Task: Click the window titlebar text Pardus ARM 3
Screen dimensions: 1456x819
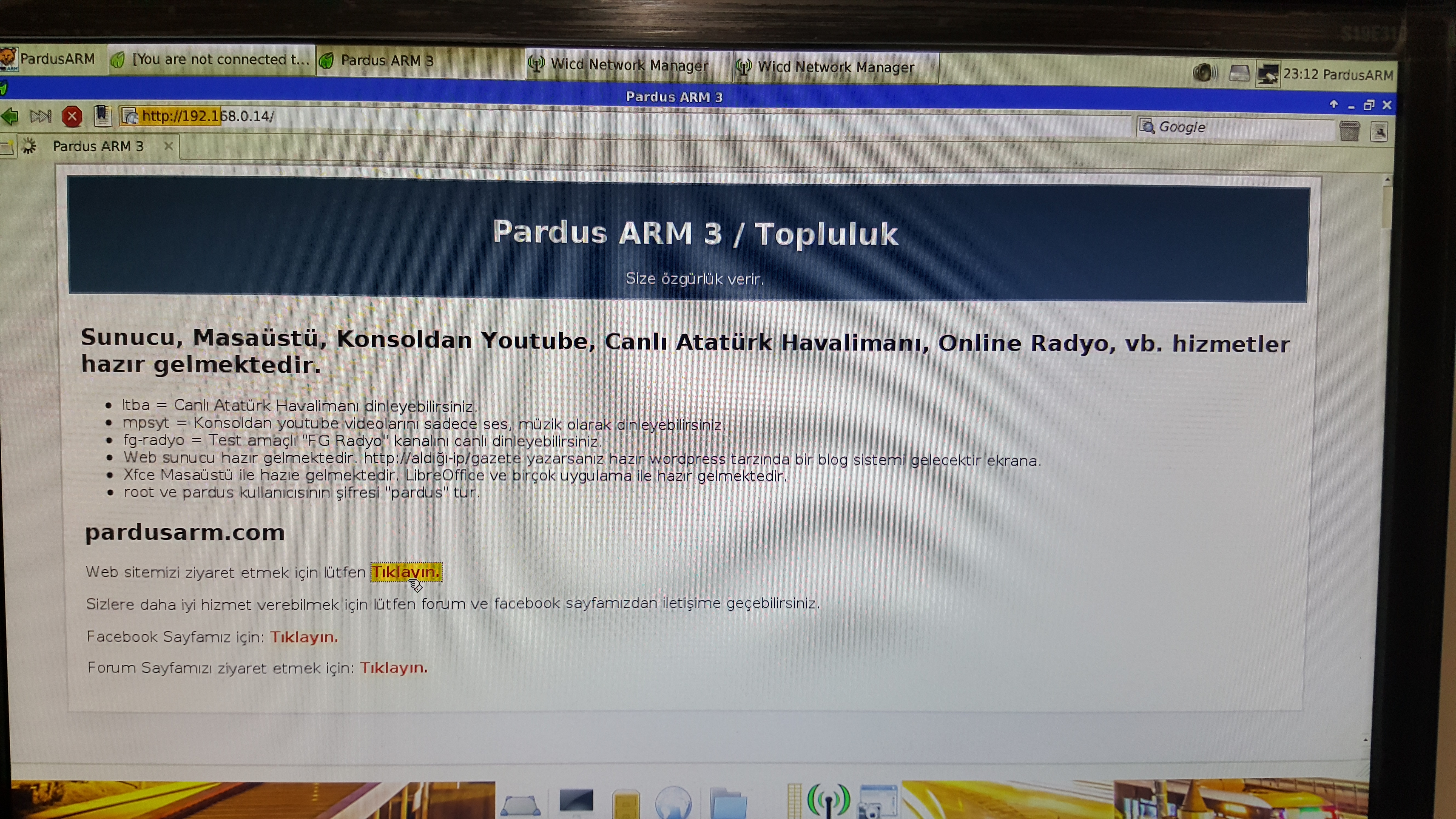Action: pos(674,97)
